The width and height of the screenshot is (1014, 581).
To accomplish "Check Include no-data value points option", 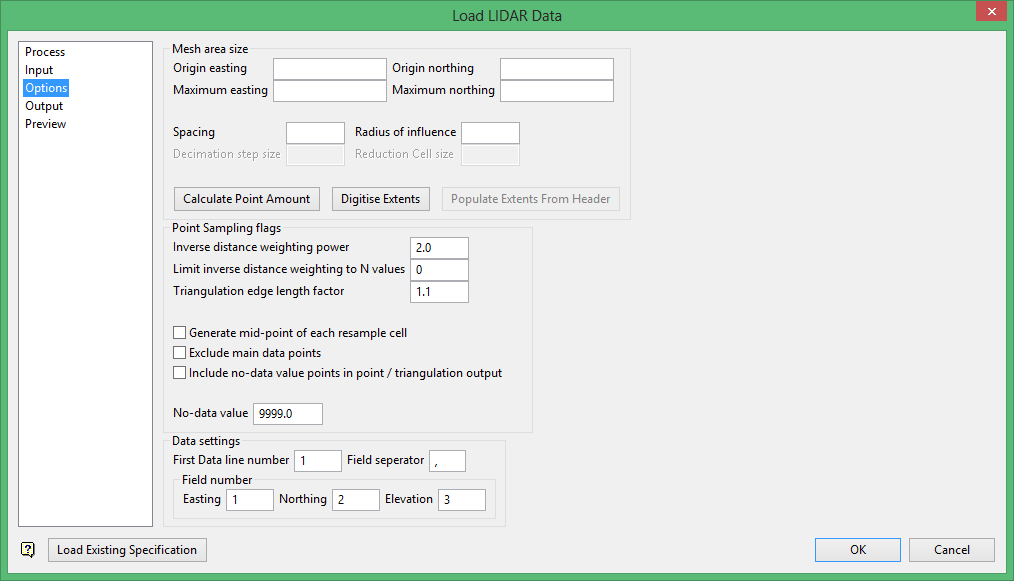I will point(180,373).
